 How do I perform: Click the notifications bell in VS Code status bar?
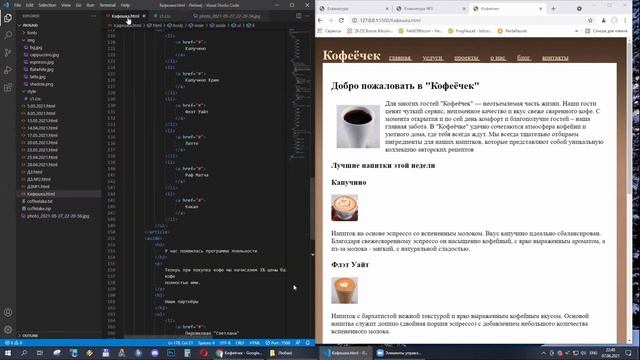click(308, 343)
